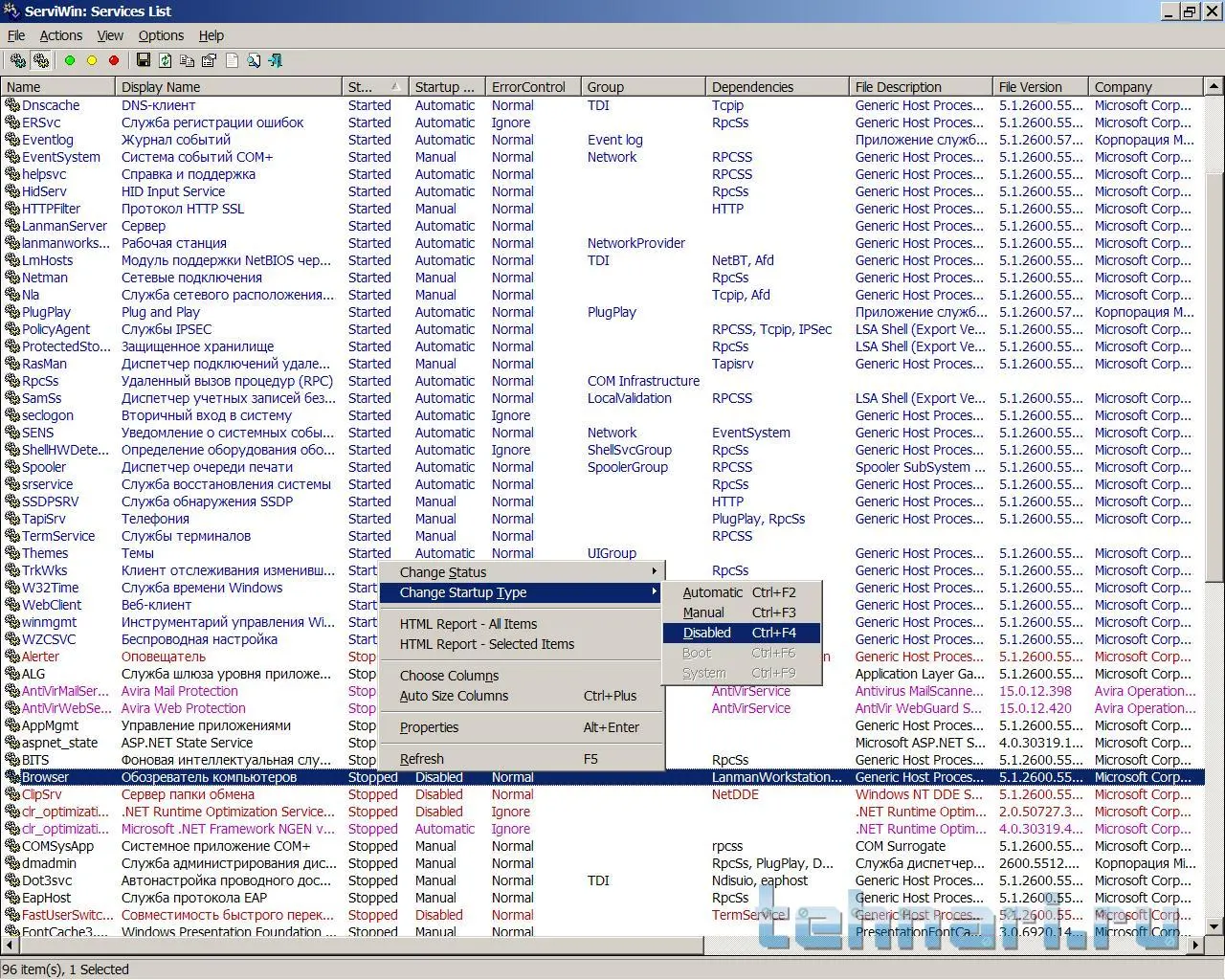
Task: Click the Copy selected items icon
Action: point(188,61)
